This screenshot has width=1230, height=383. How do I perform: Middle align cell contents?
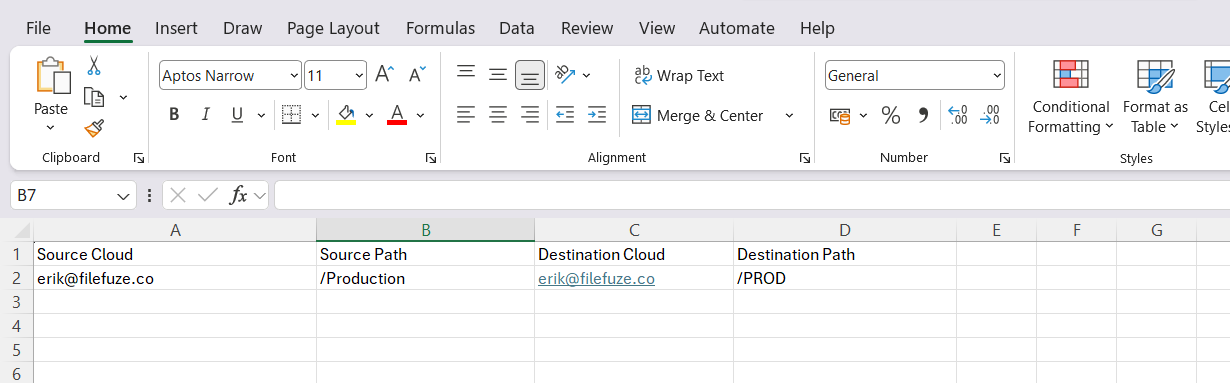(498, 75)
